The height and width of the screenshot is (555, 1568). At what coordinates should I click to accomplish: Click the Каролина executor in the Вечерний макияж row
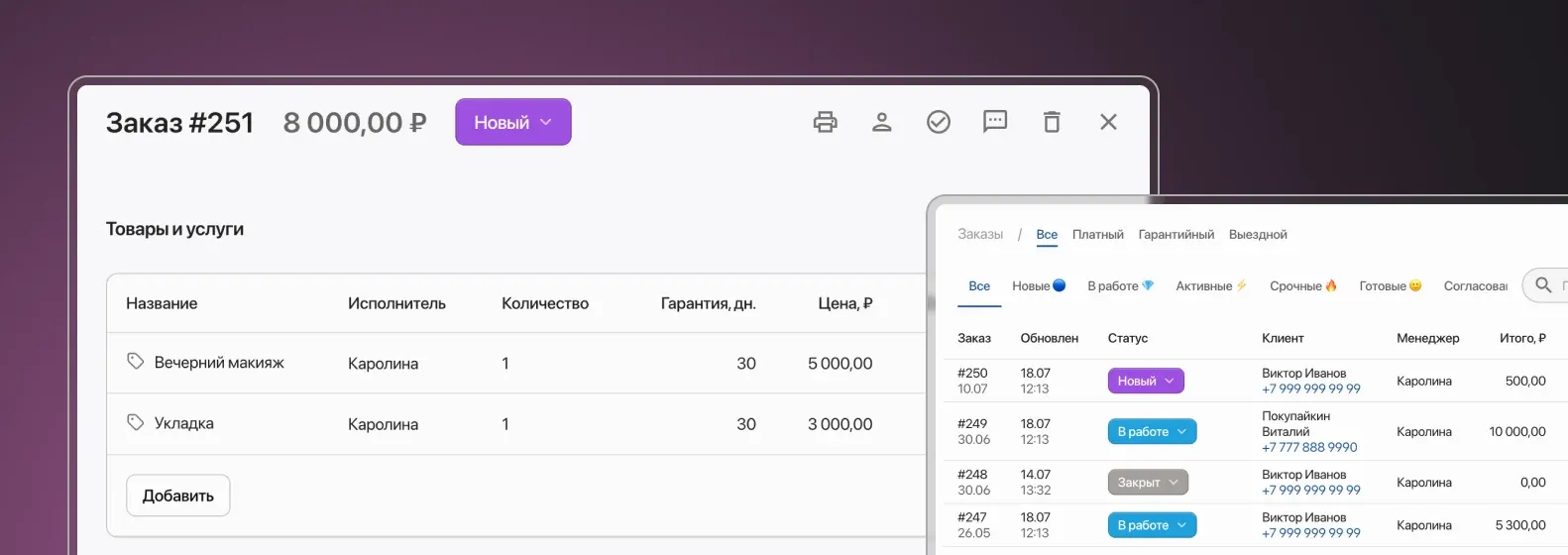coord(383,364)
